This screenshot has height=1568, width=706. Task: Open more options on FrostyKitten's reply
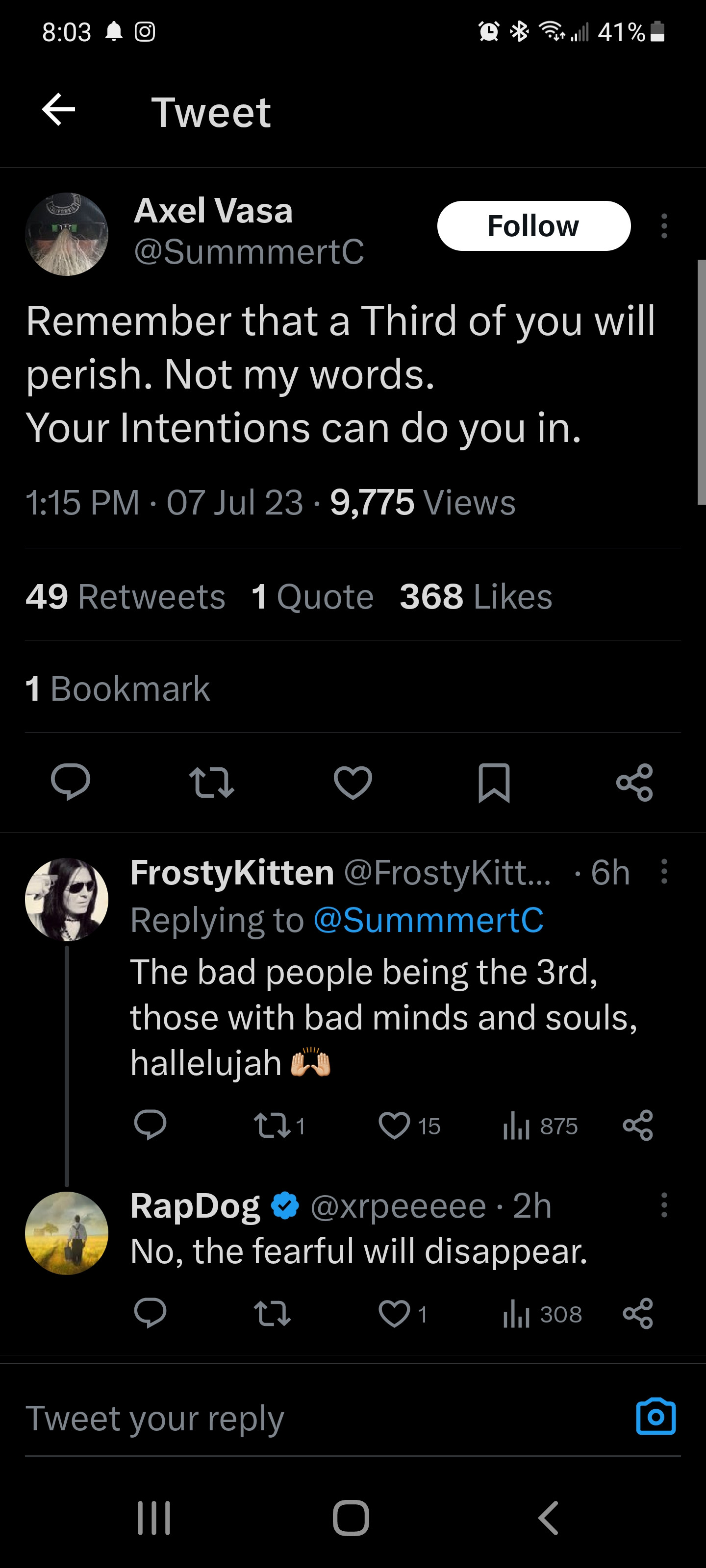(x=664, y=872)
